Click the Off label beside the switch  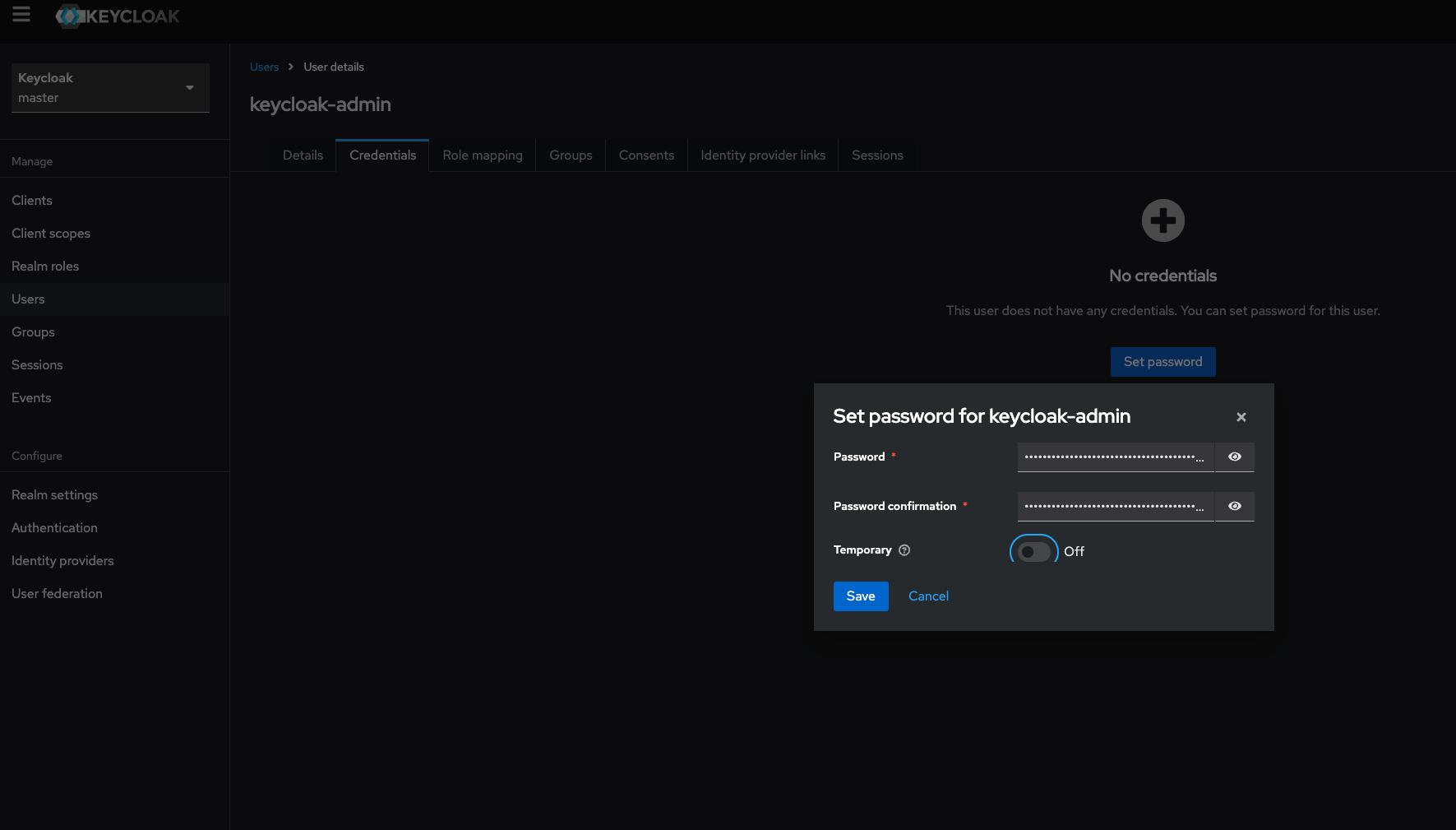pyautogui.click(x=1074, y=551)
